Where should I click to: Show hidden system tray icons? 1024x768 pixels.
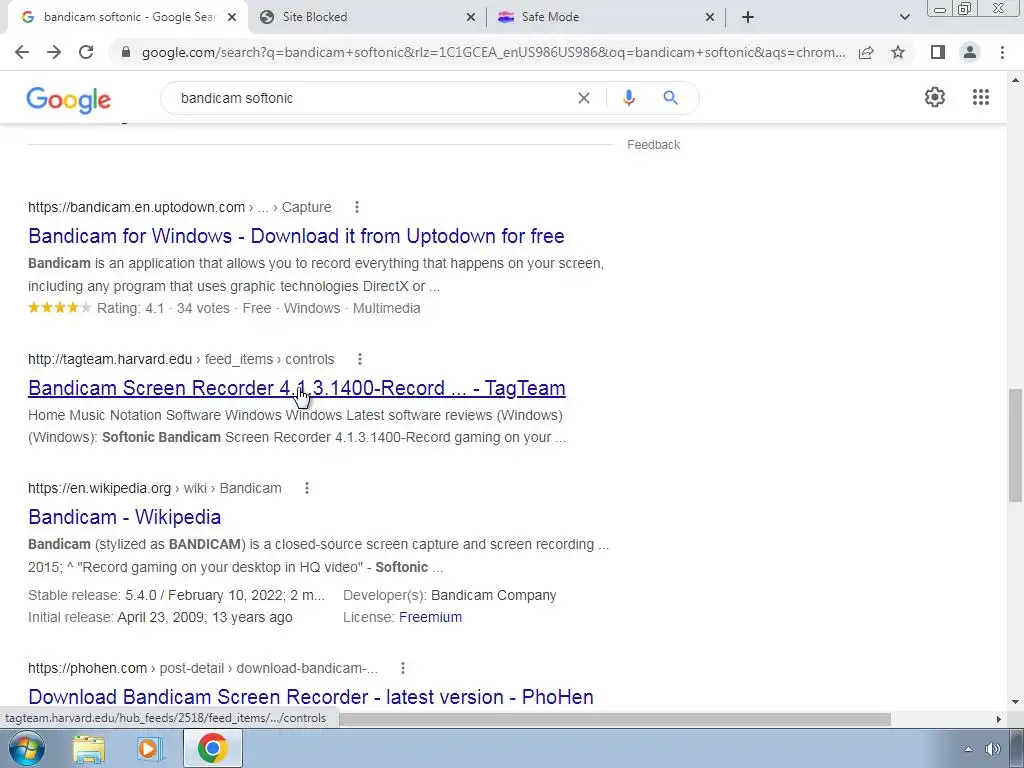968,749
